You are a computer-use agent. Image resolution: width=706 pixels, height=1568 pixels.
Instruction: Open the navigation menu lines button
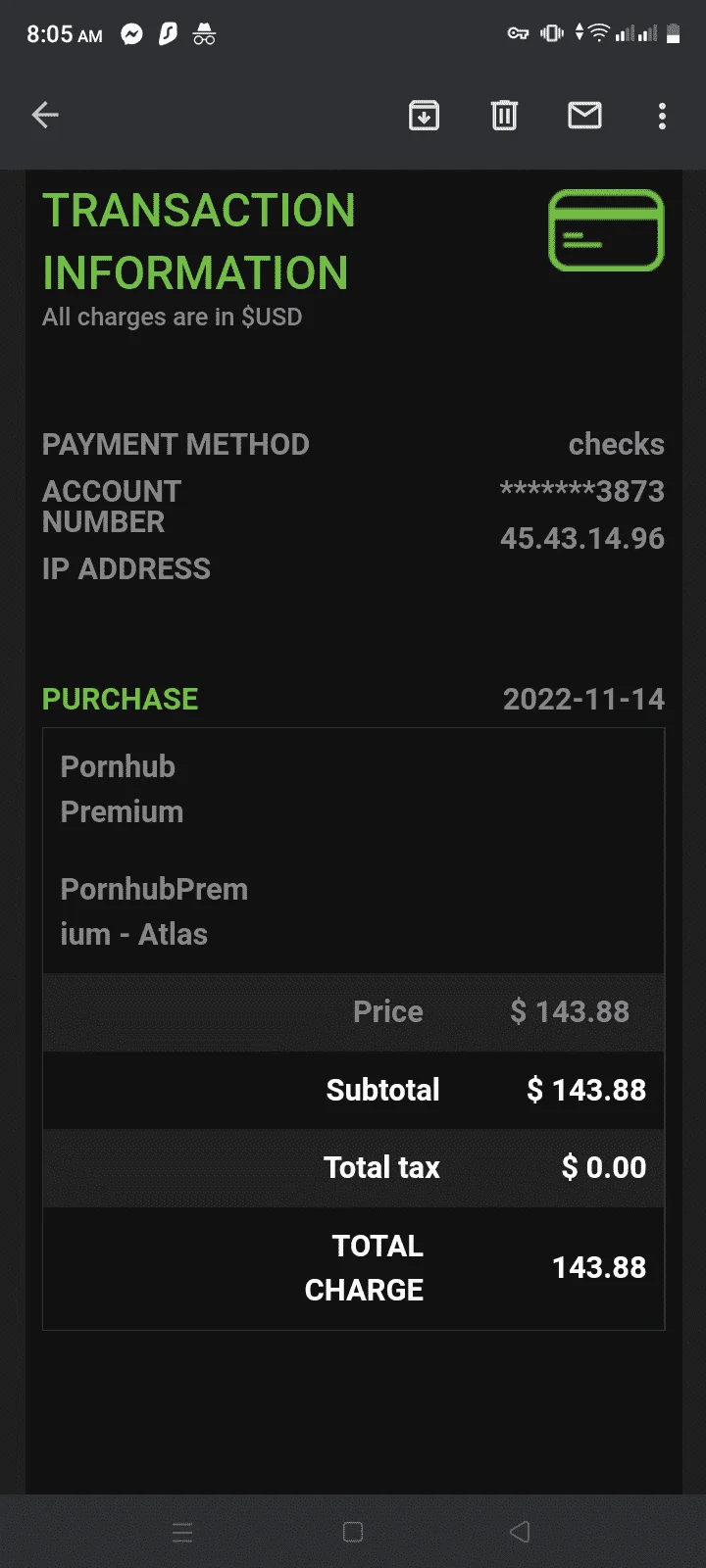183,1532
